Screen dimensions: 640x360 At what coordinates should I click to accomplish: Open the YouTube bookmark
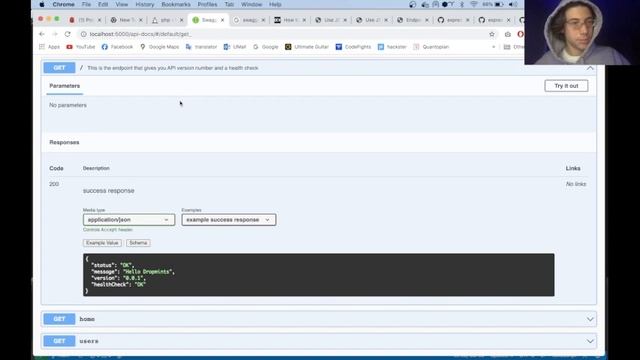click(81, 47)
